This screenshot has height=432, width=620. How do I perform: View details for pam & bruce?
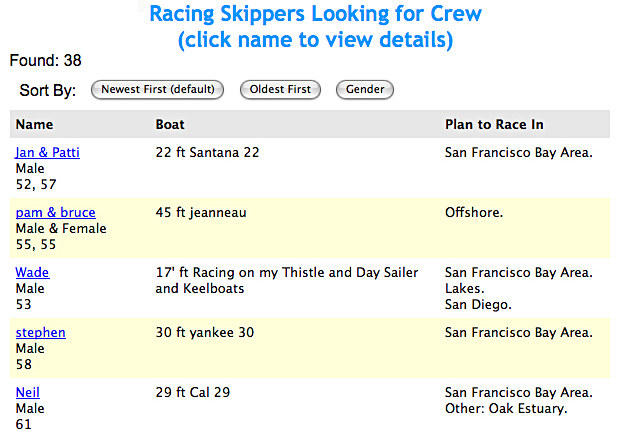click(55, 213)
